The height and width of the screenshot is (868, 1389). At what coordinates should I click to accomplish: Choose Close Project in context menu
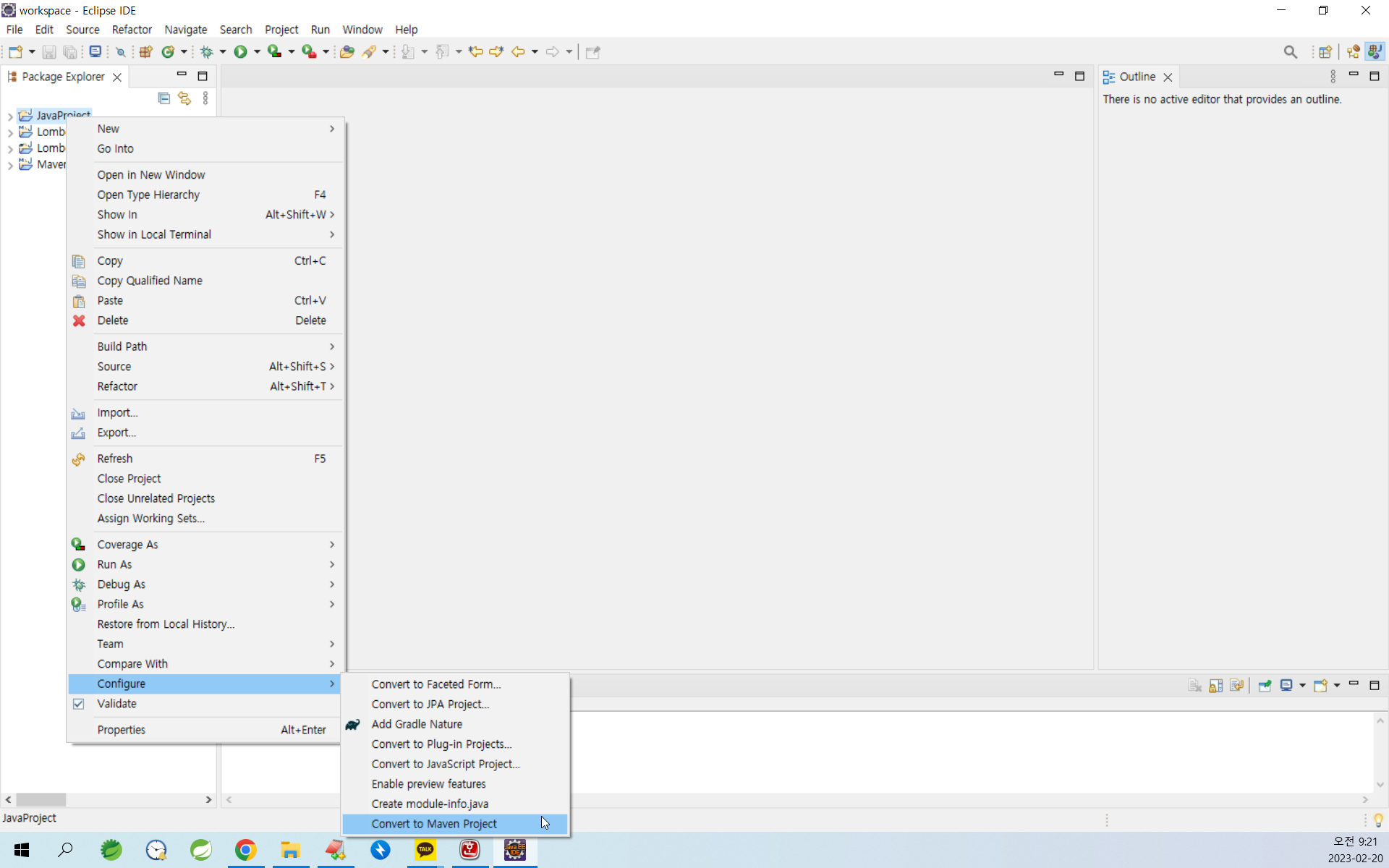(x=205, y=479)
